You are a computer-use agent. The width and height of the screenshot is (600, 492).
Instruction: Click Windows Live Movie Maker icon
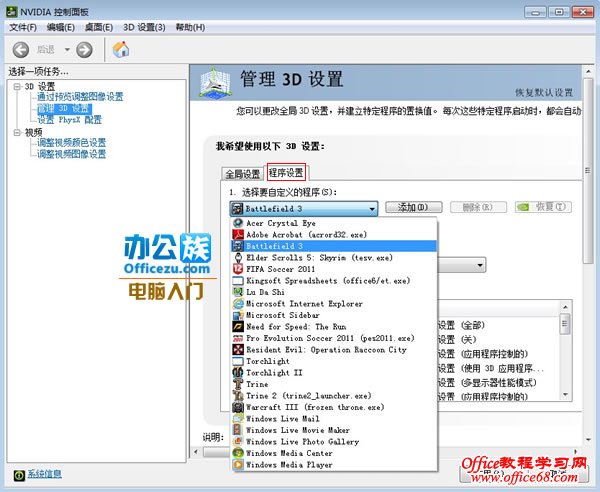238,430
